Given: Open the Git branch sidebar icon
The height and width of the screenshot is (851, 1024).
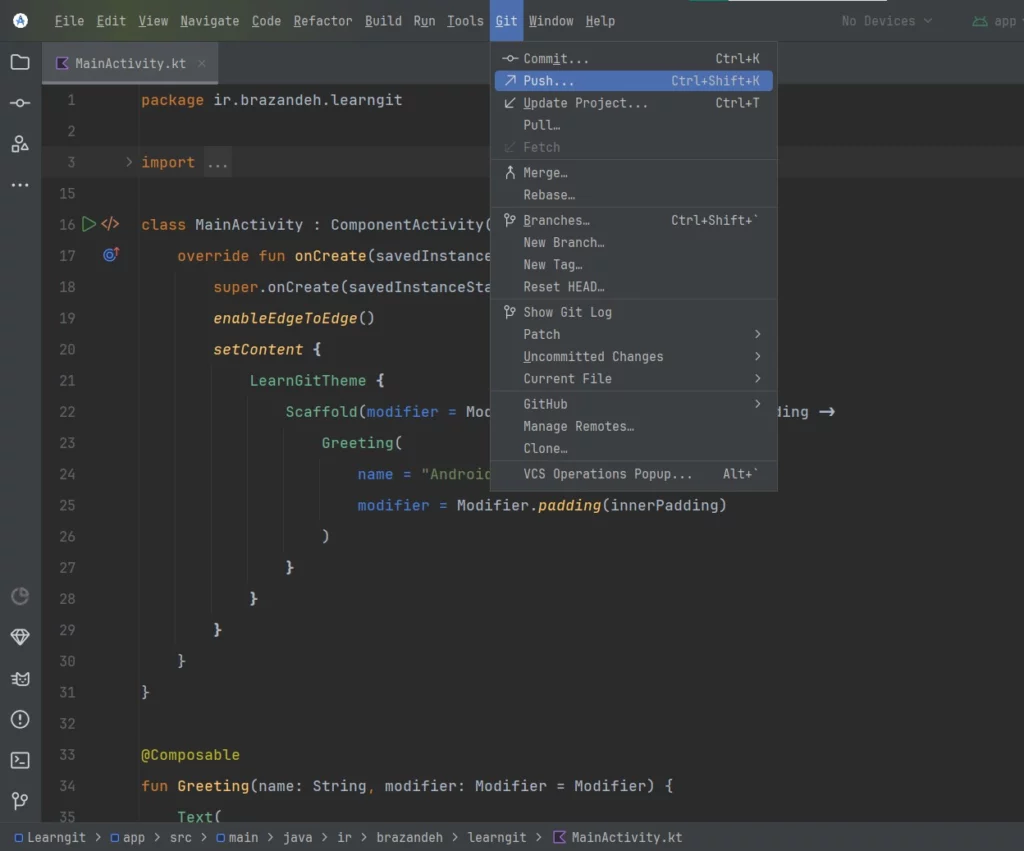Looking at the screenshot, I should pyautogui.click(x=20, y=801).
